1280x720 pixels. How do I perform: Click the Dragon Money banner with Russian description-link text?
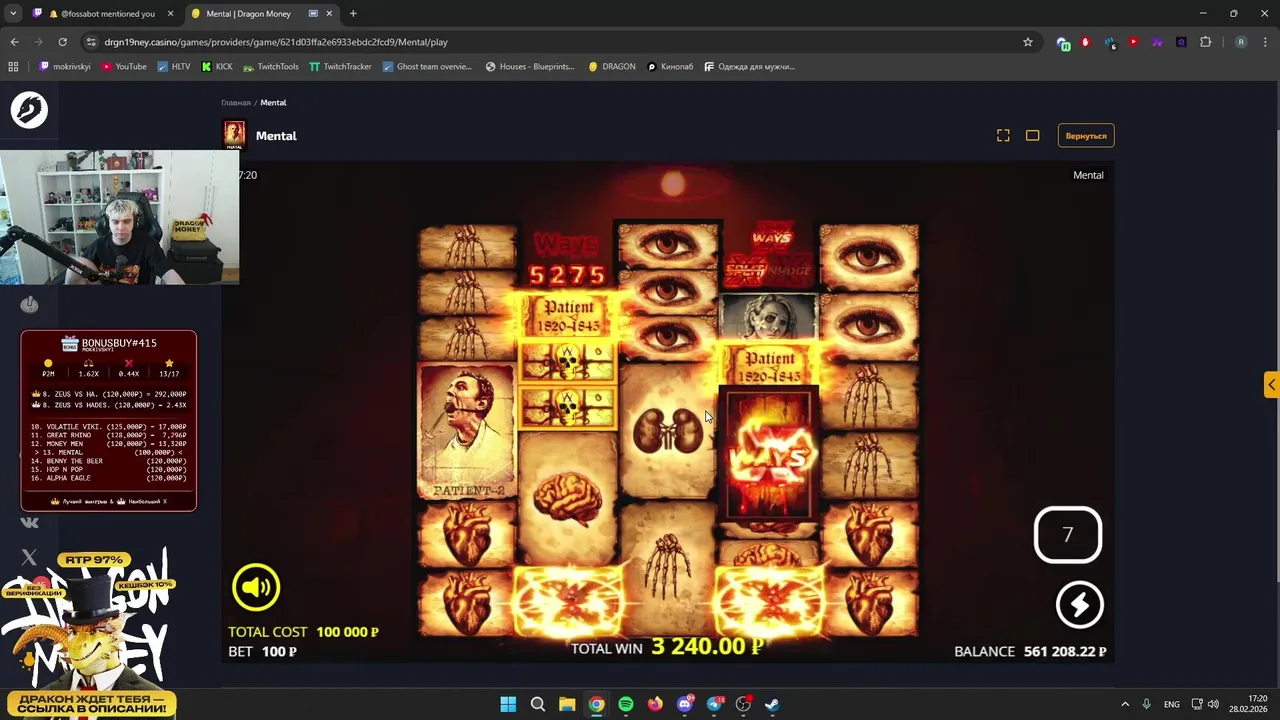(x=92, y=703)
